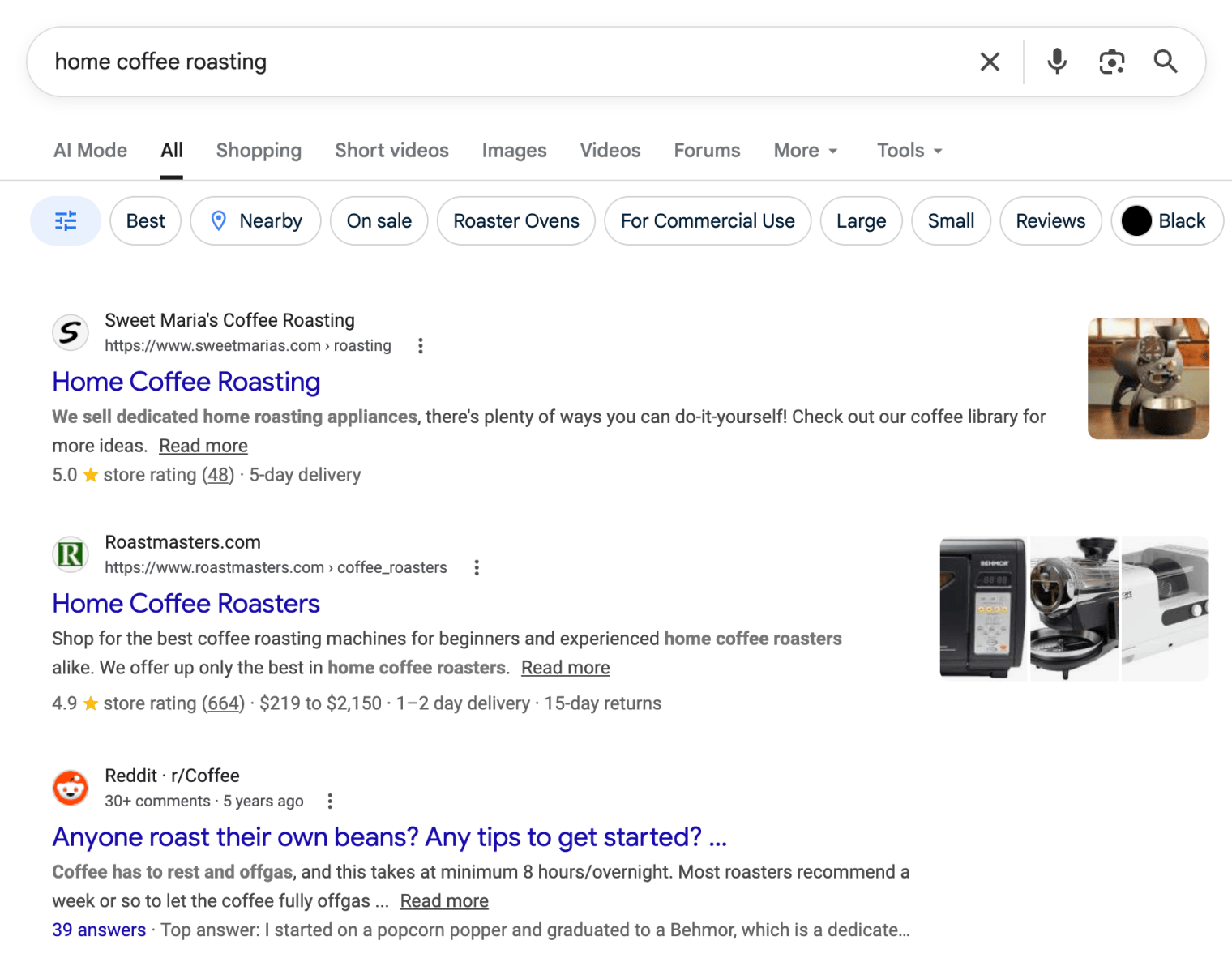Screen dimensions: 1232x979
Task: Click the Reddit favicon on the third result
Action: click(70, 788)
